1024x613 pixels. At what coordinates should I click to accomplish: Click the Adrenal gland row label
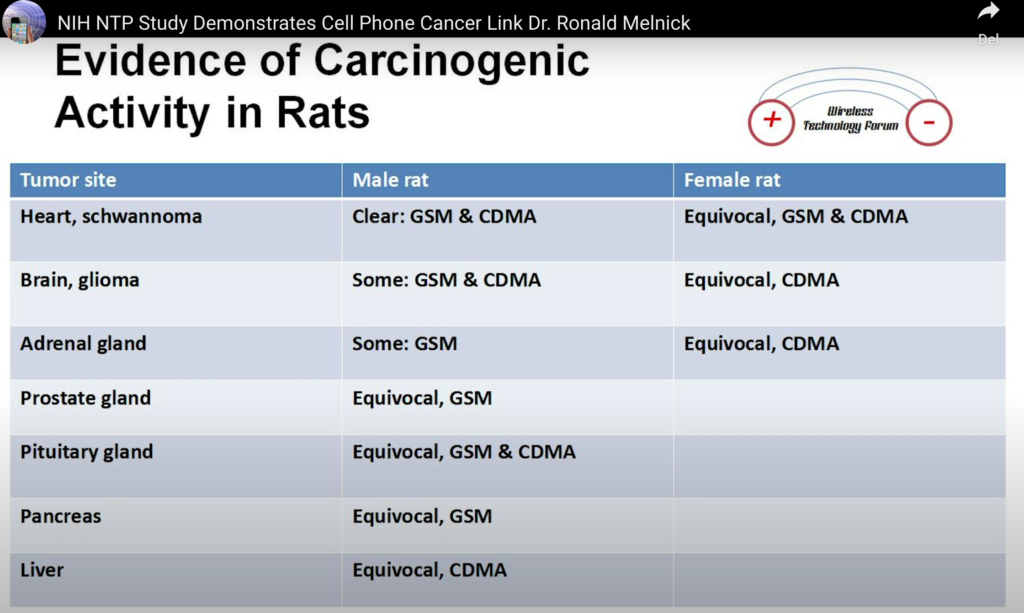[83, 344]
